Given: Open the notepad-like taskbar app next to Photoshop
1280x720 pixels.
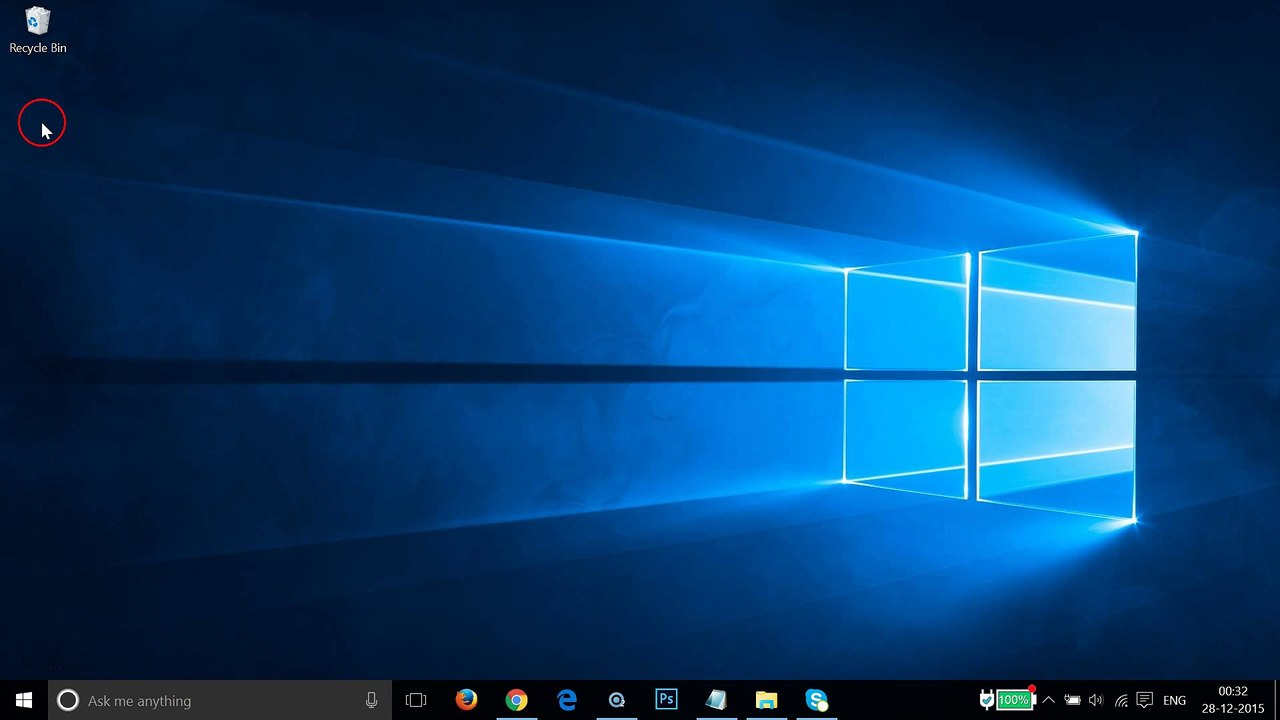Looking at the screenshot, I should [716, 700].
